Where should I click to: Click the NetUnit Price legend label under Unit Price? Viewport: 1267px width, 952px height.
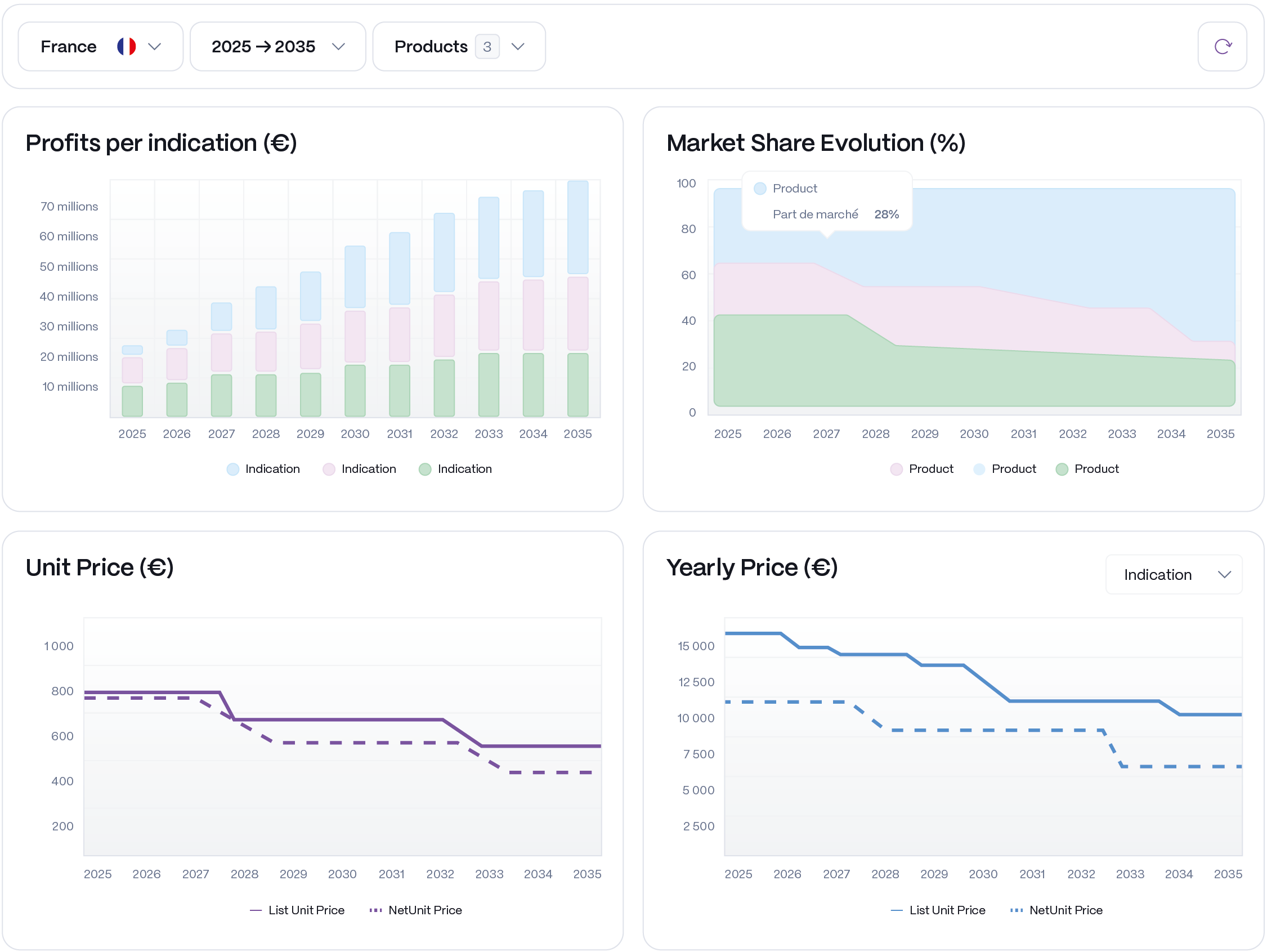[x=425, y=910]
